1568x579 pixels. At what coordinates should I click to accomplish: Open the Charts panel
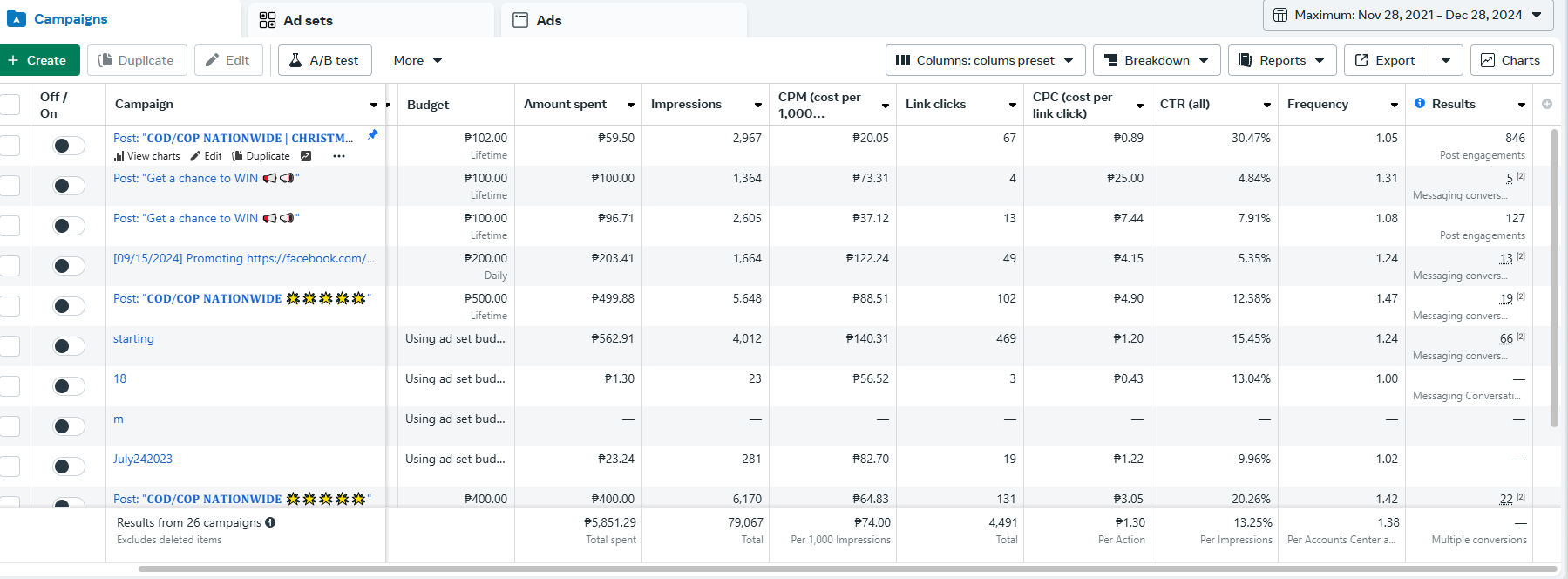[x=1511, y=60]
